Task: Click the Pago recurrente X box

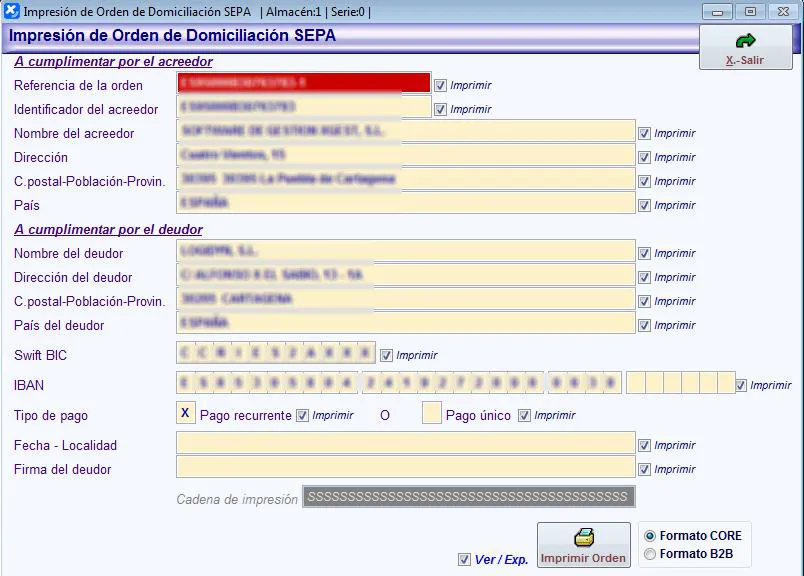Action: point(185,413)
